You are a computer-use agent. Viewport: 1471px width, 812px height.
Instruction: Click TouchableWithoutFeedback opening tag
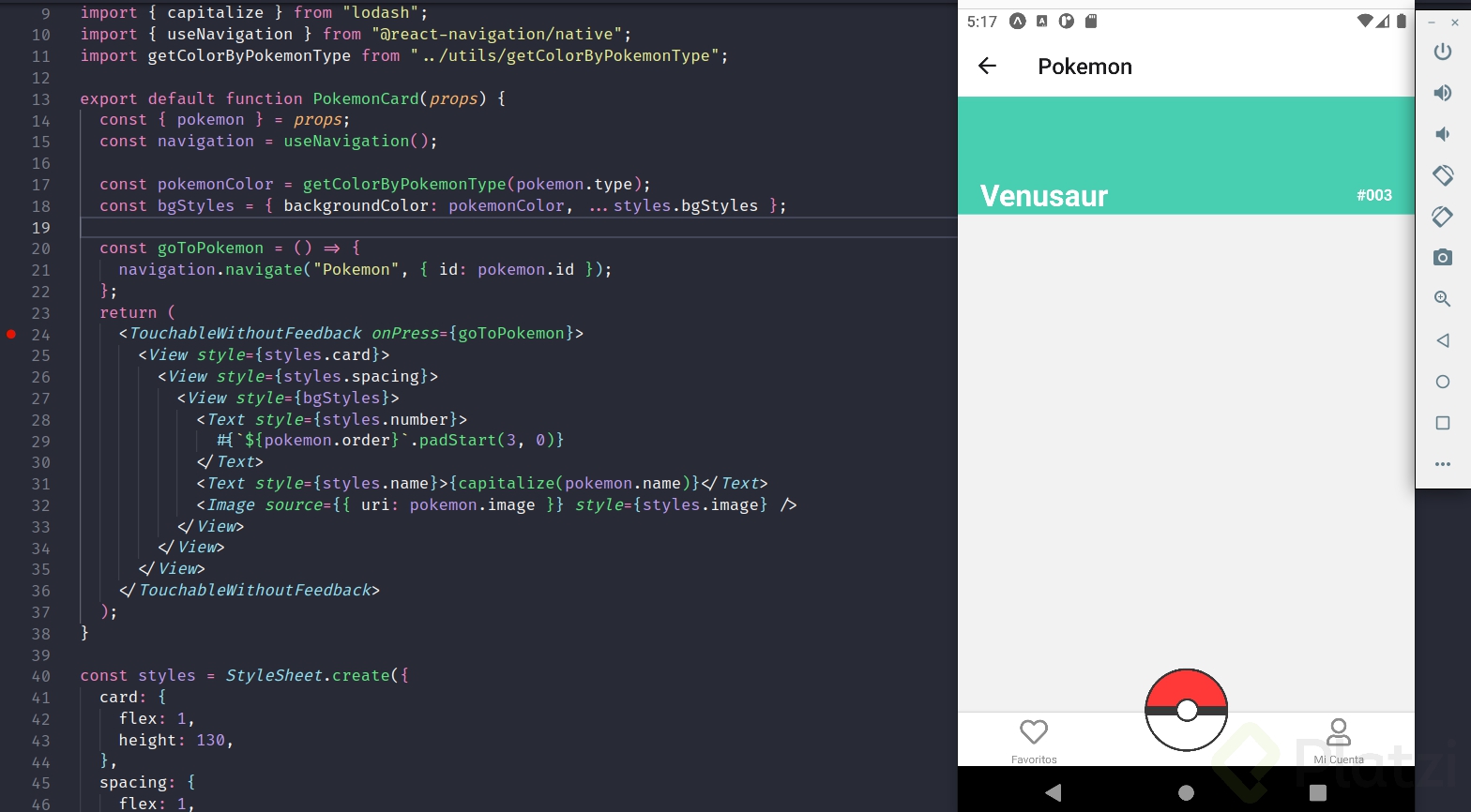pos(245,333)
